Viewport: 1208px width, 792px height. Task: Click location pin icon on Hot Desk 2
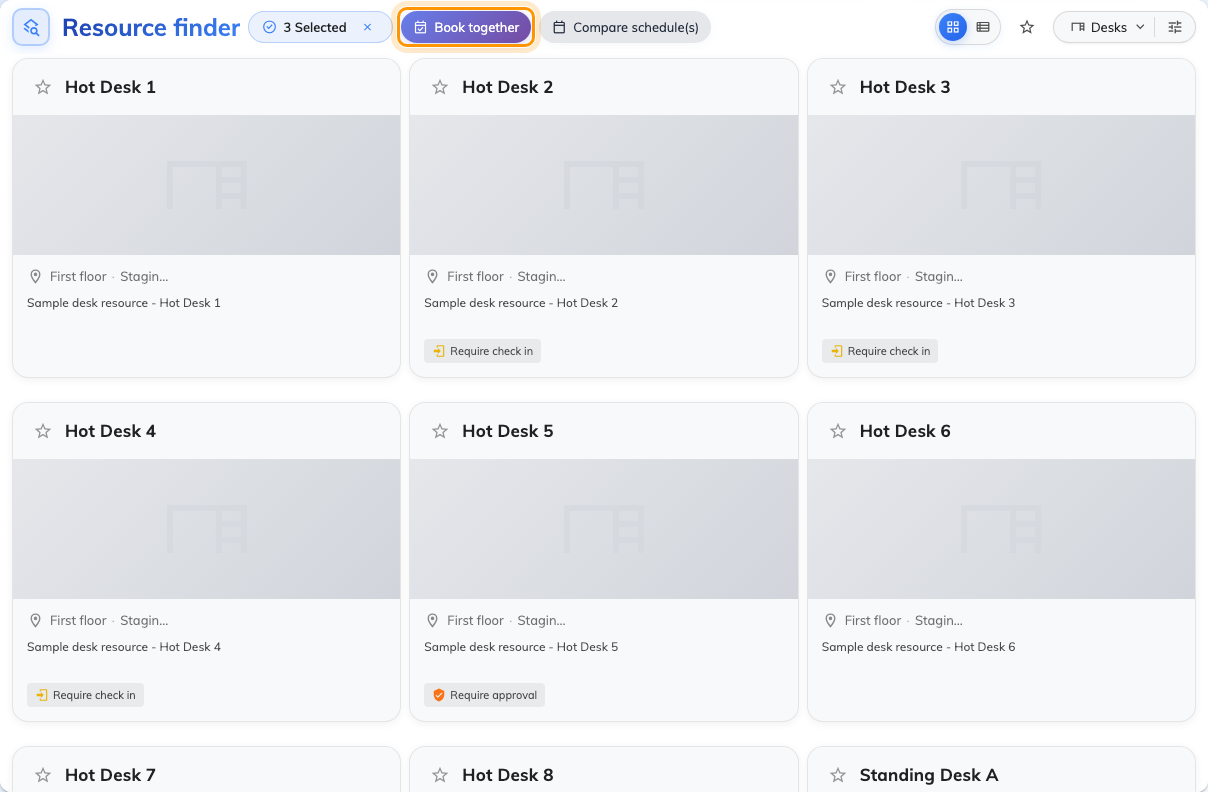tap(432, 276)
